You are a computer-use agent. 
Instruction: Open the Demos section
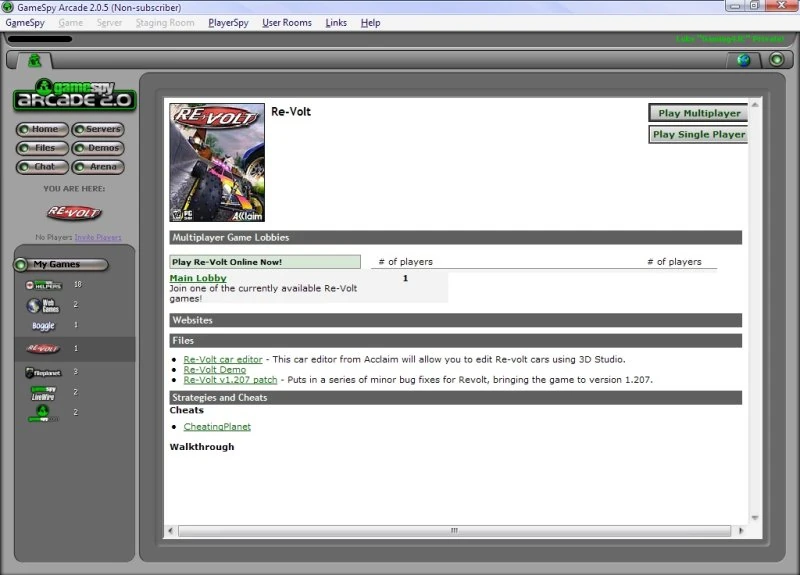(98, 148)
